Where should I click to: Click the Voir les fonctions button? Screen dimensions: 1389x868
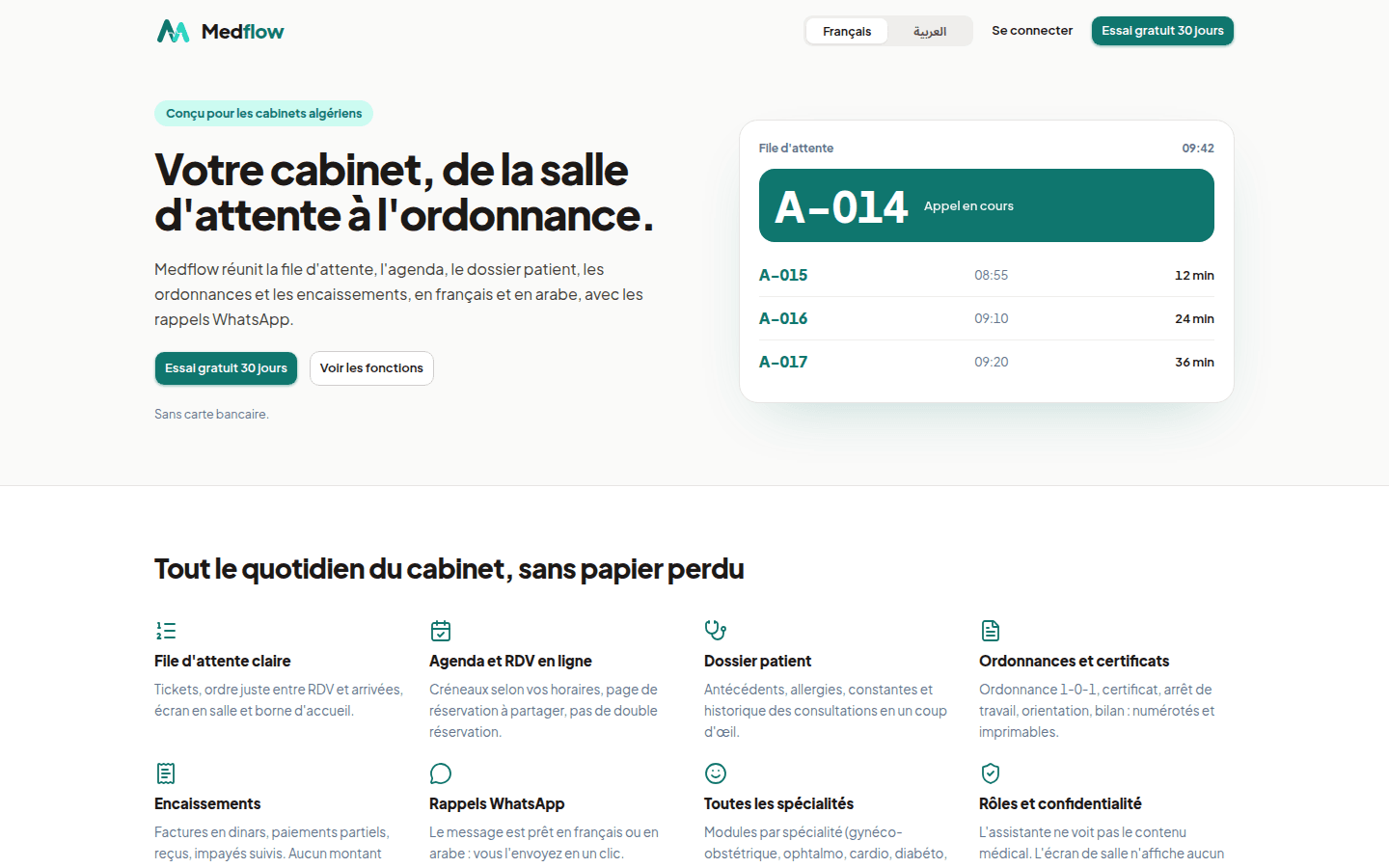(371, 368)
